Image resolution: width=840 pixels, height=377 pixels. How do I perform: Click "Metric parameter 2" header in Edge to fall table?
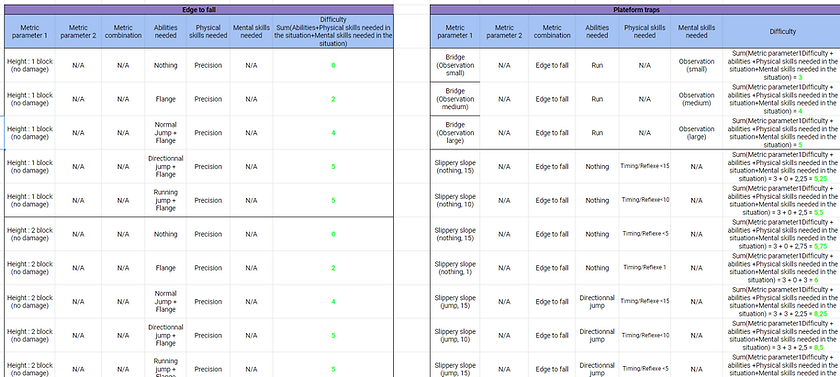pos(78,32)
